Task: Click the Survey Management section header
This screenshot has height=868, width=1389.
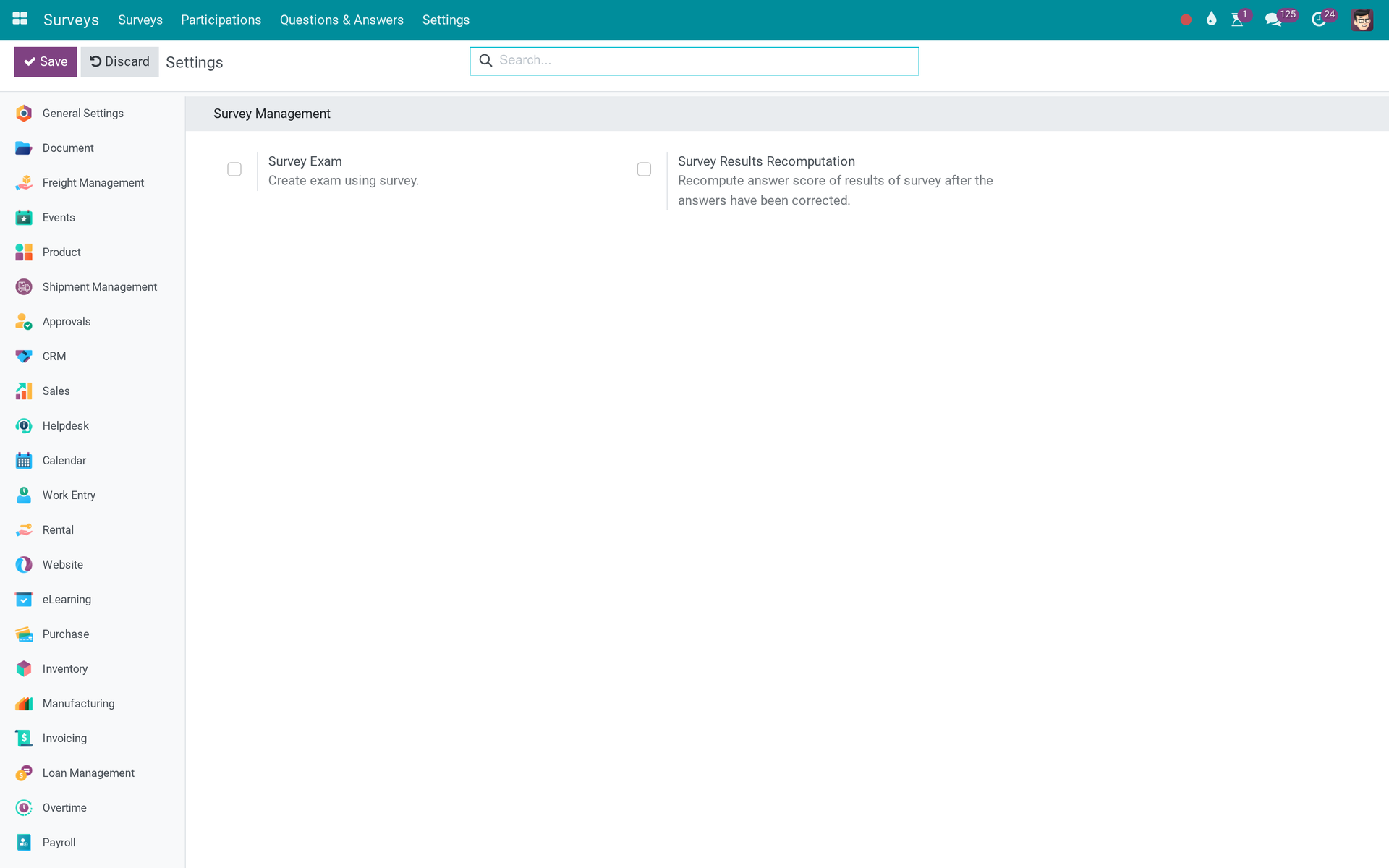Action: 272,114
